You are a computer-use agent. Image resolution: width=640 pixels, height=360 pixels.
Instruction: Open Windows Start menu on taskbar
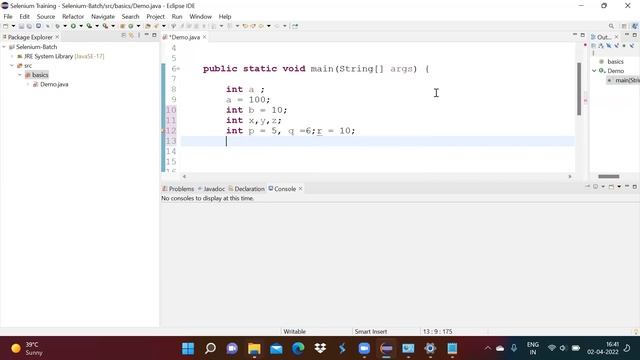pos(188,349)
